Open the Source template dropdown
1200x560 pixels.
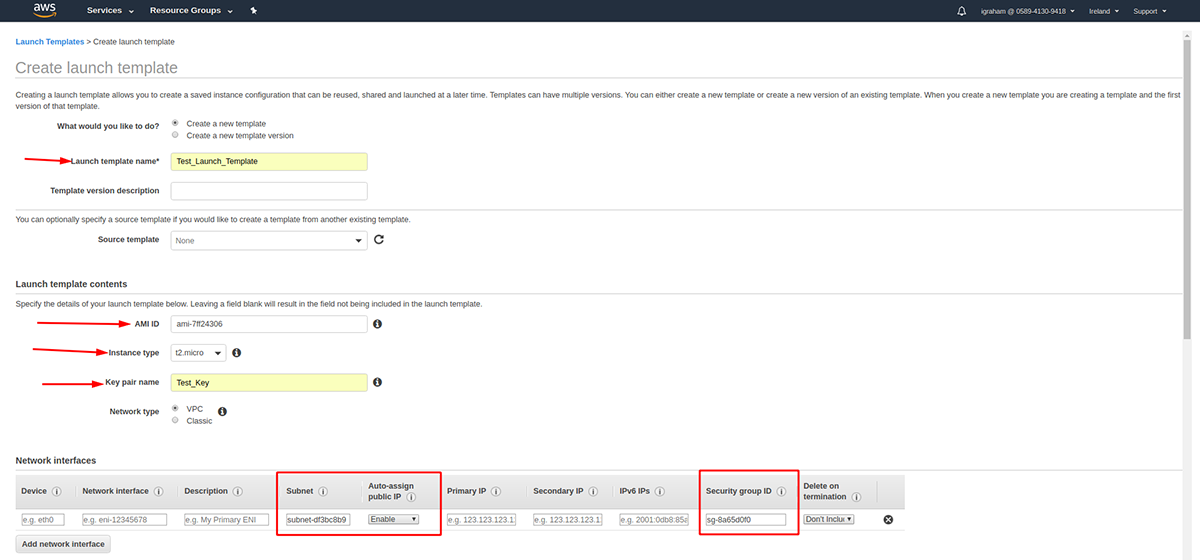(269, 240)
